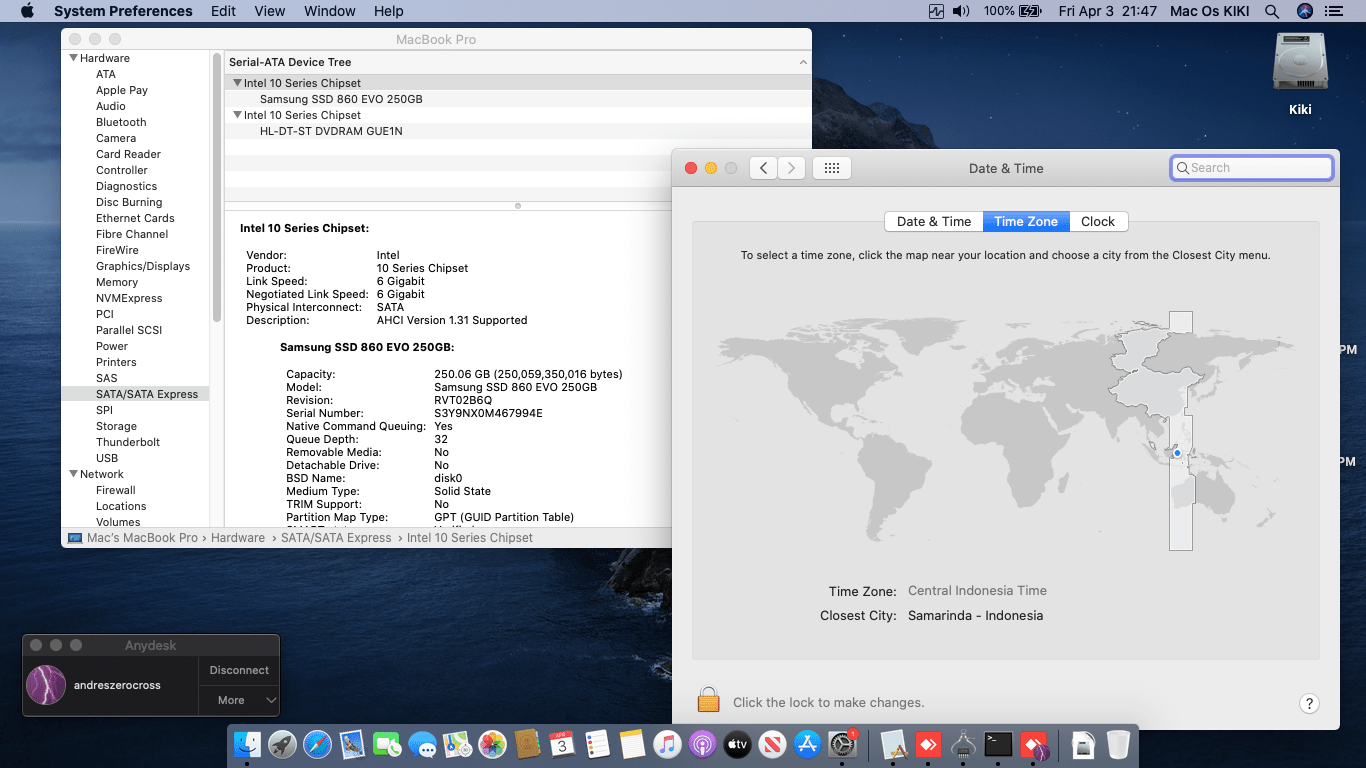This screenshot has width=1366, height=768.
Task: Launch Launchpad from the Dock
Action: (x=282, y=744)
